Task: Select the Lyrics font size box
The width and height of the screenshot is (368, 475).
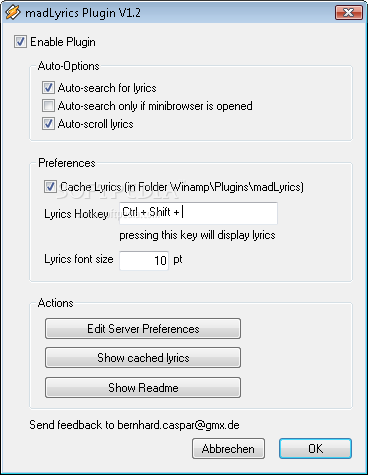Action: click(144, 260)
